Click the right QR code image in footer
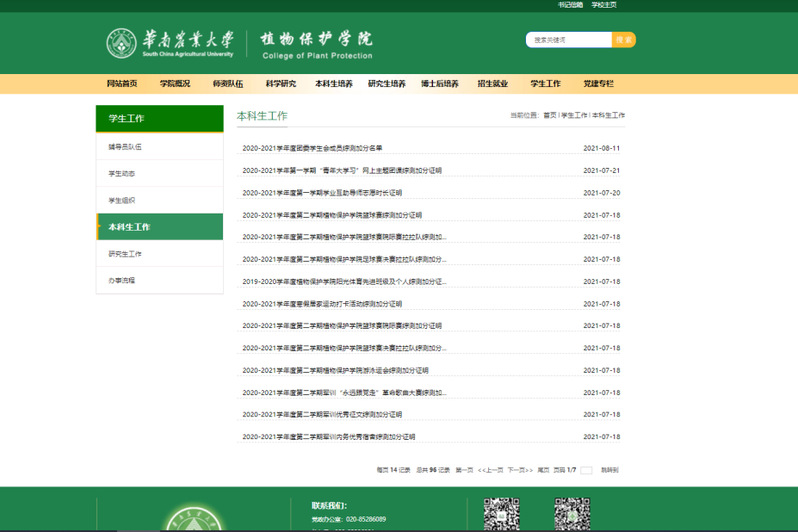 pos(572,514)
